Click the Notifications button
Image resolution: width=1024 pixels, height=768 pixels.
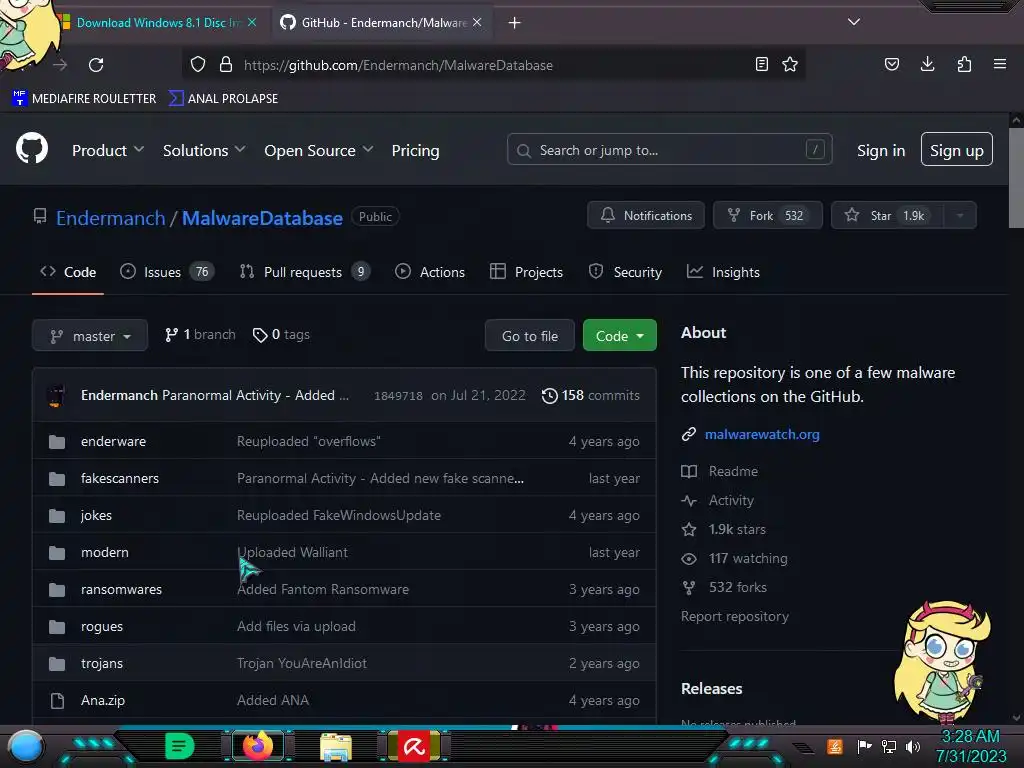(646, 215)
